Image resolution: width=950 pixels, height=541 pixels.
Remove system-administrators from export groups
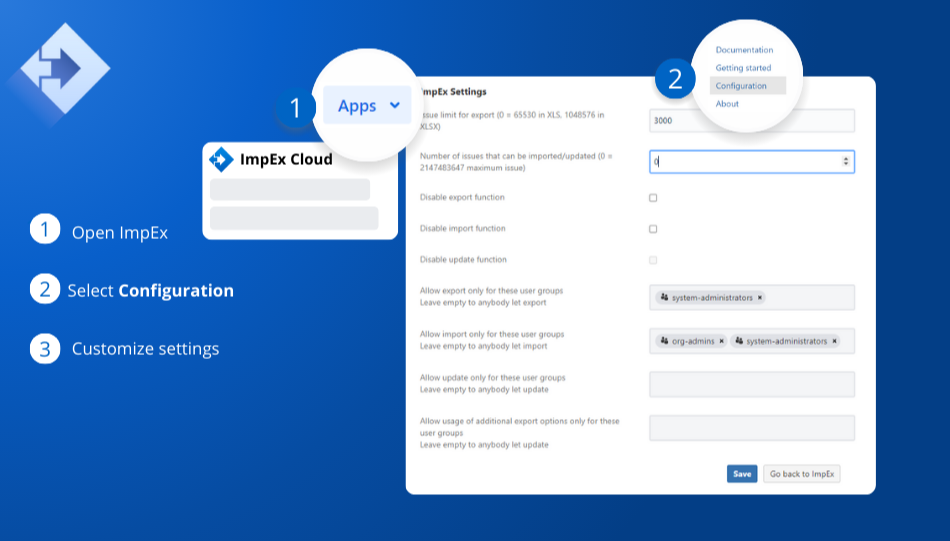point(760,297)
